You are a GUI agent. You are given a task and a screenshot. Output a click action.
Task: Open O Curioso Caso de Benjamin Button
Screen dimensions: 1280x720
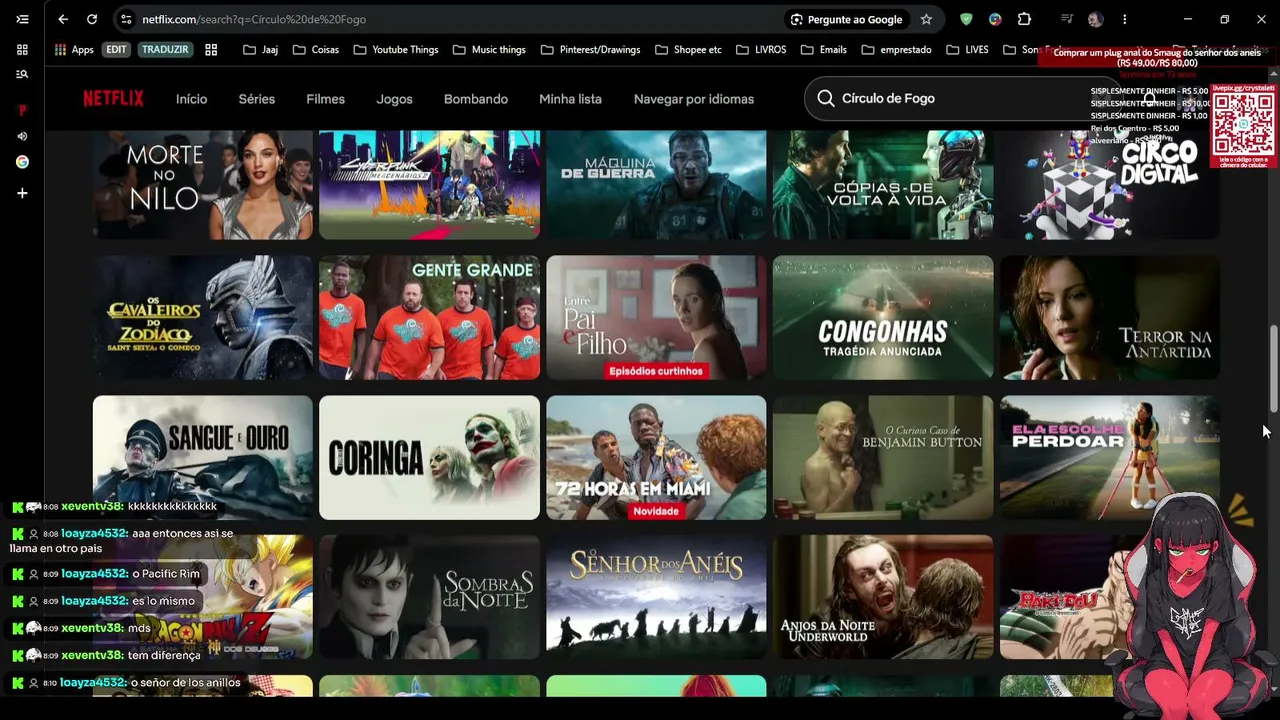(x=883, y=458)
